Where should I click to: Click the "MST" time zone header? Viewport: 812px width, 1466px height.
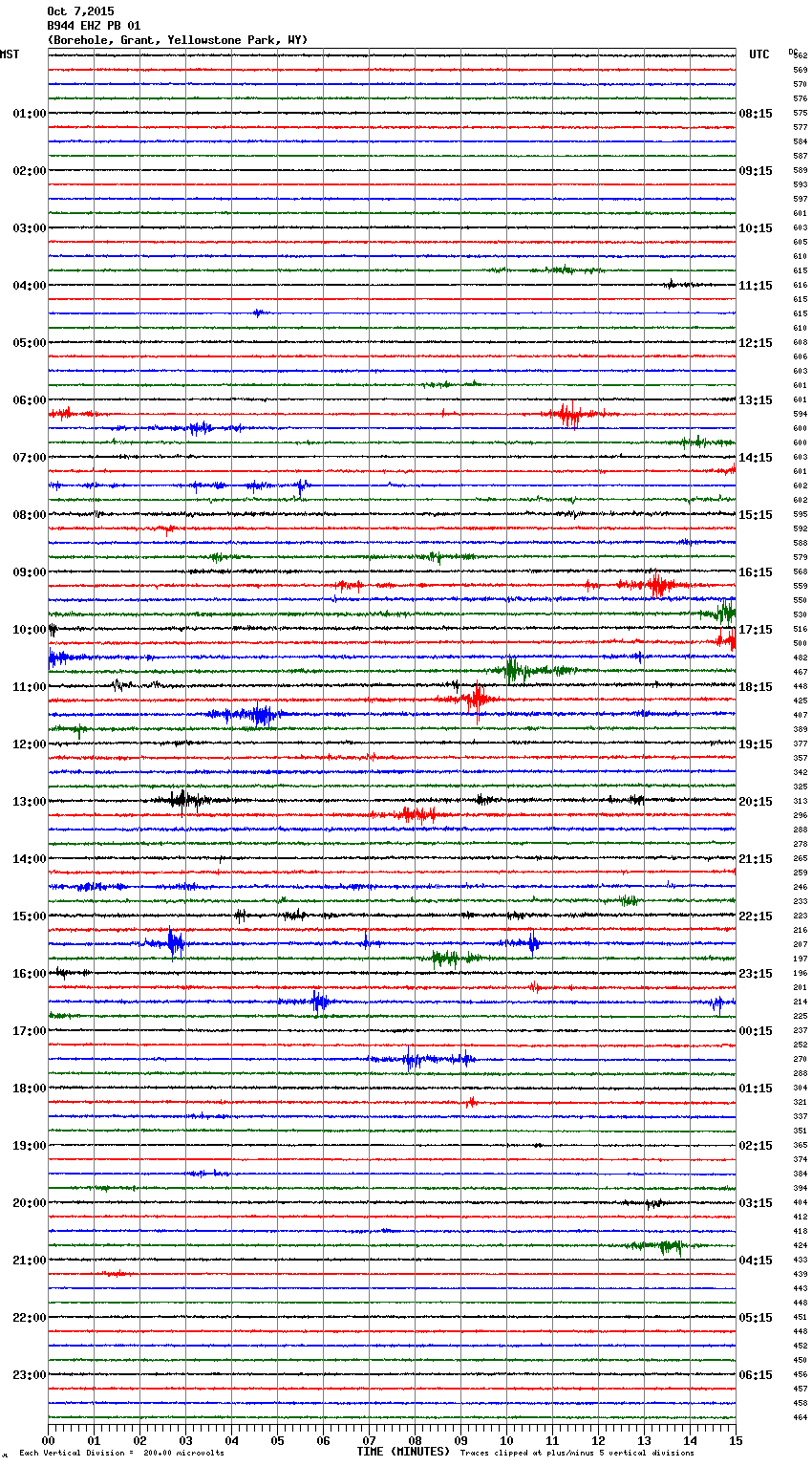pos(10,54)
